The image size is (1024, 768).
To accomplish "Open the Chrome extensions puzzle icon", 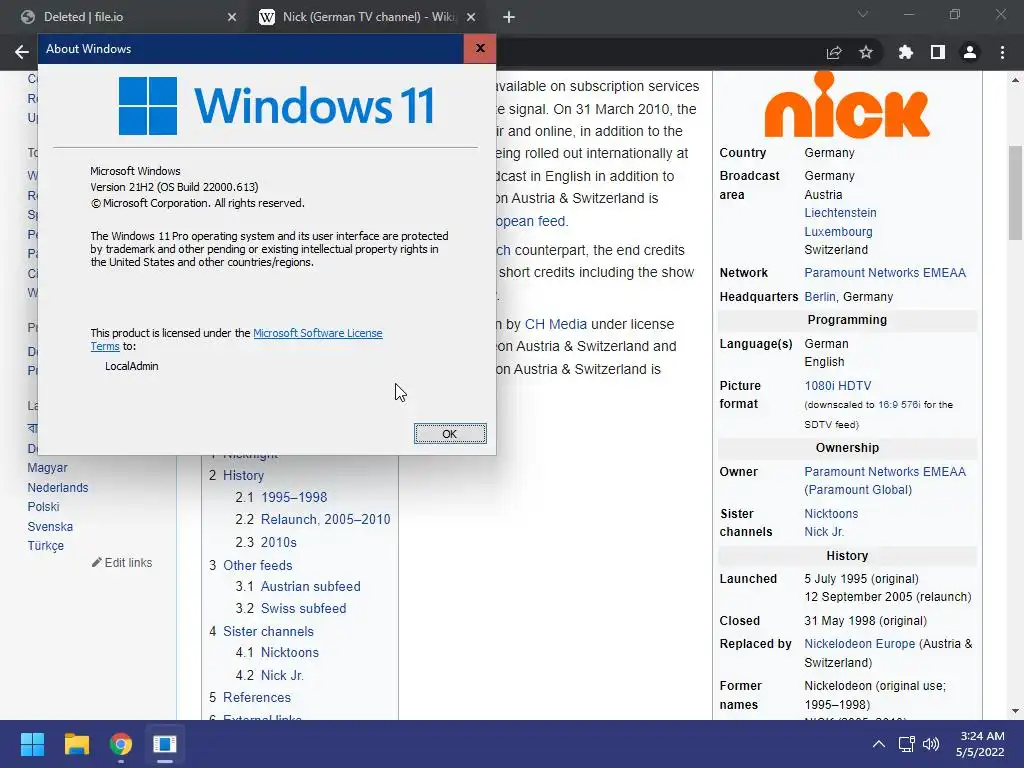I will click(x=905, y=52).
